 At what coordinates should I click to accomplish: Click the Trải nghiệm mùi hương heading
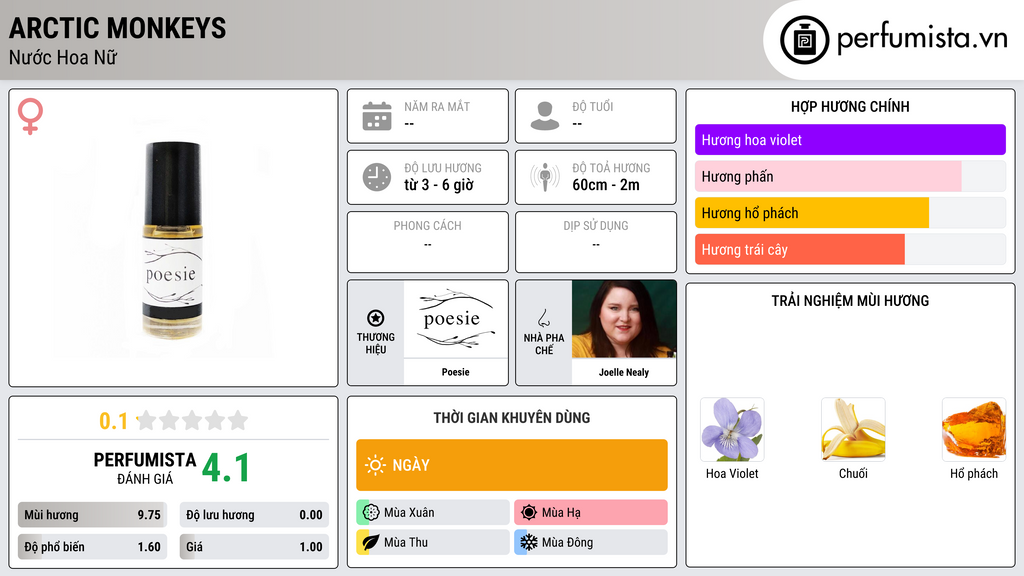(850, 301)
